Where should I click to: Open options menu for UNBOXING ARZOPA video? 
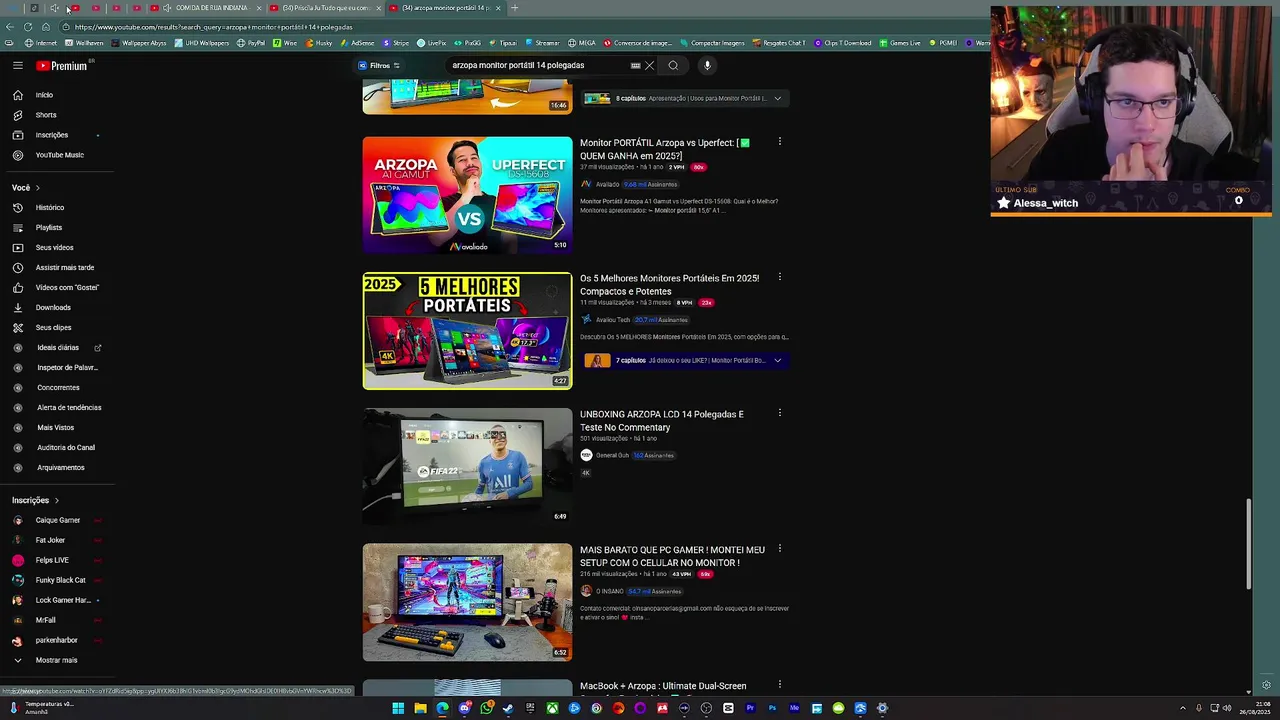pyautogui.click(x=780, y=413)
